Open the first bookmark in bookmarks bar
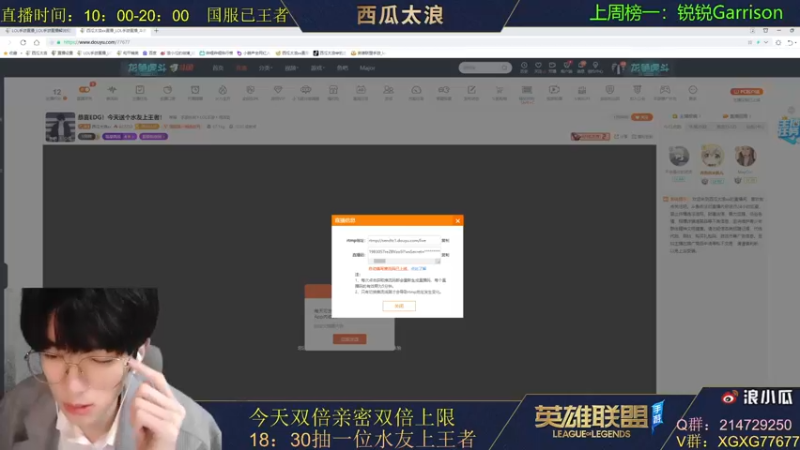The height and width of the screenshot is (450, 800). (x=11, y=53)
